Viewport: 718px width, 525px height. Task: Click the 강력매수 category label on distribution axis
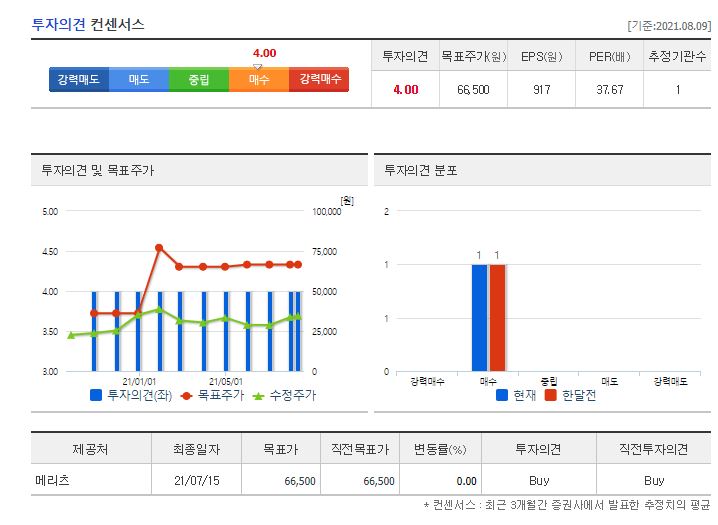[427, 381]
